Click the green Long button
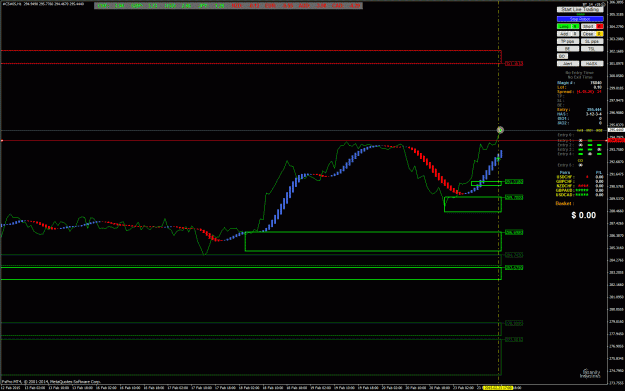Screen dimensions: 625x391 (564, 26)
